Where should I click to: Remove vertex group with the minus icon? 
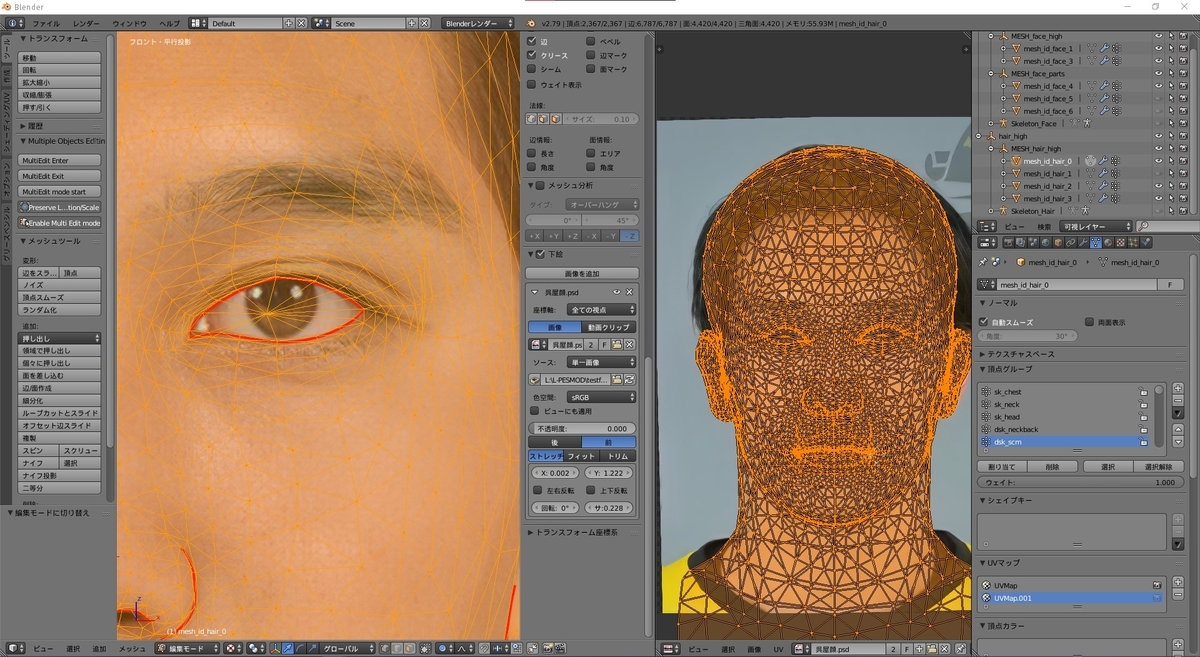(1178, 399)
